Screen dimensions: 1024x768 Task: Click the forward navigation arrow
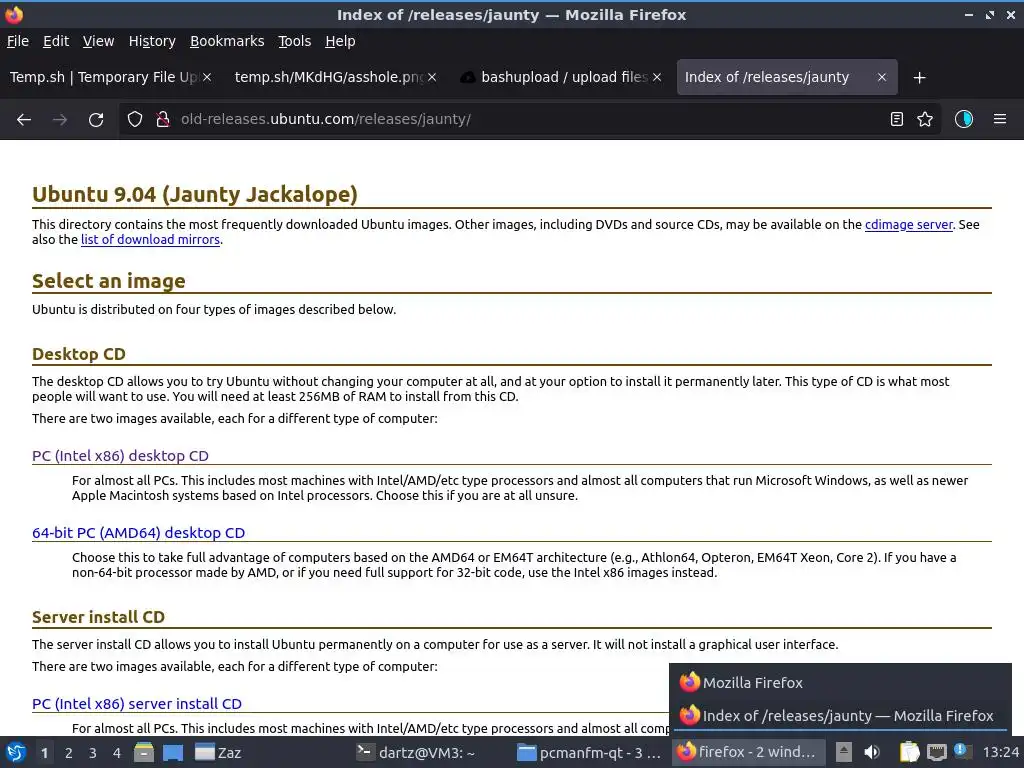pyautogui.click(x=60, y=120)
